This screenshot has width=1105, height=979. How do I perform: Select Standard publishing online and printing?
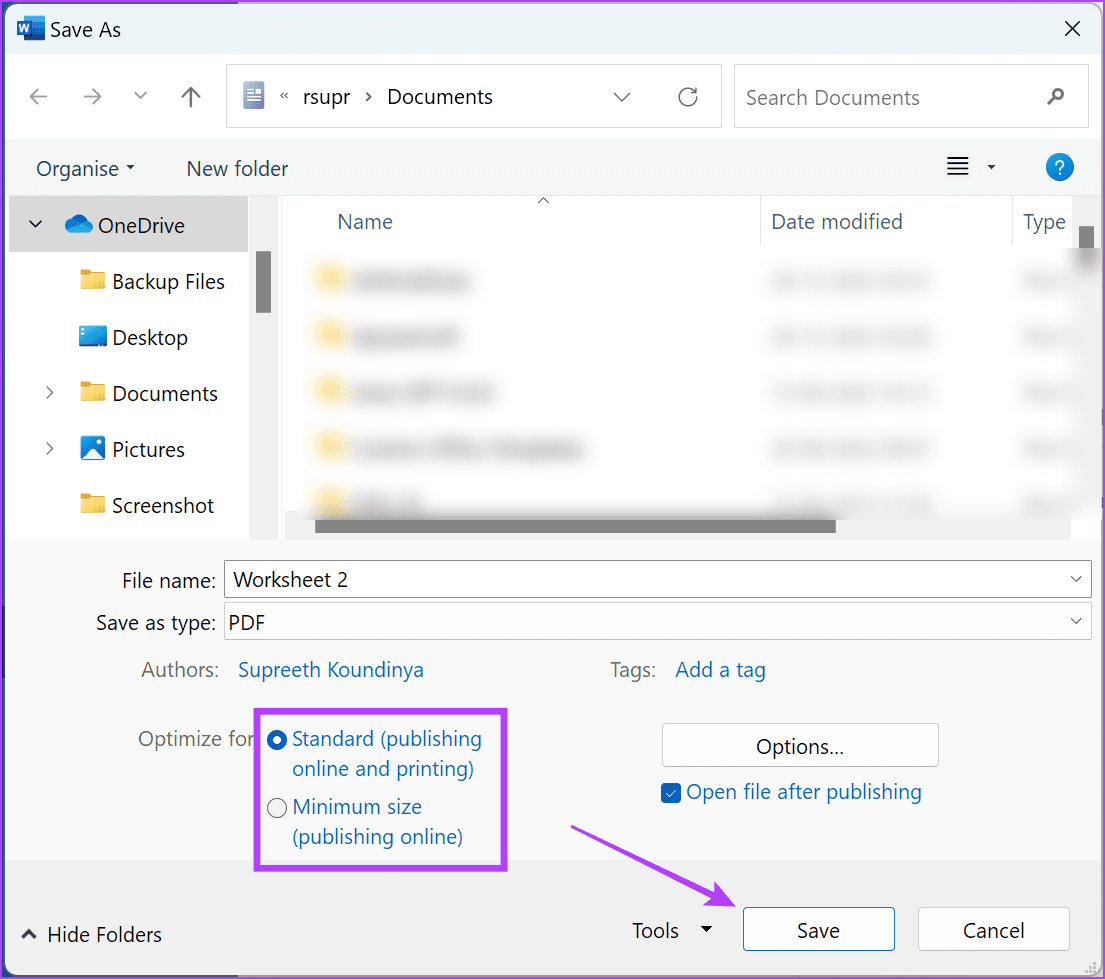[x=374, y=753]
